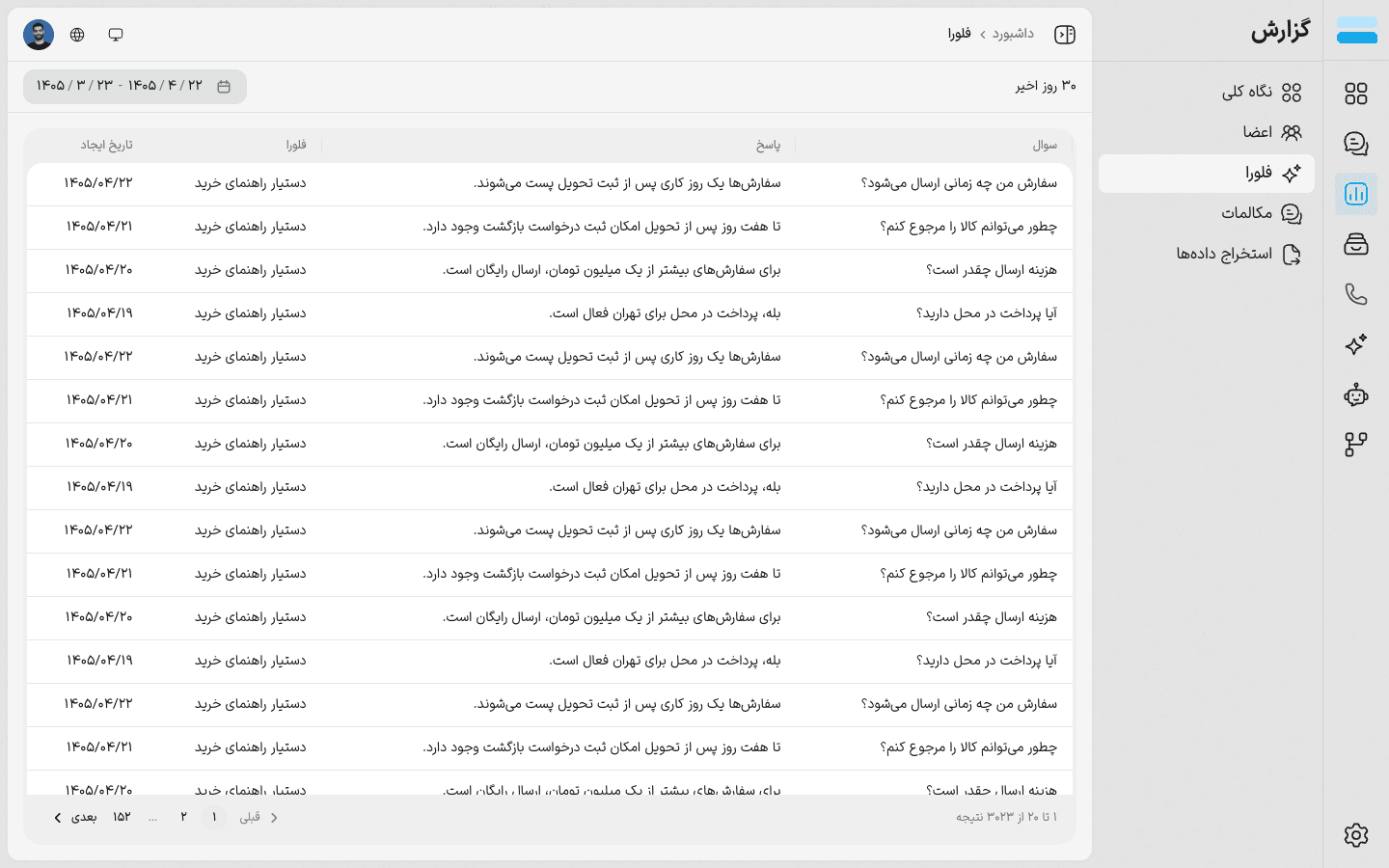The image size is (1389, 868).
Task: Click the first answer بله، پرداخت در محل
Action: pos(666,313)
